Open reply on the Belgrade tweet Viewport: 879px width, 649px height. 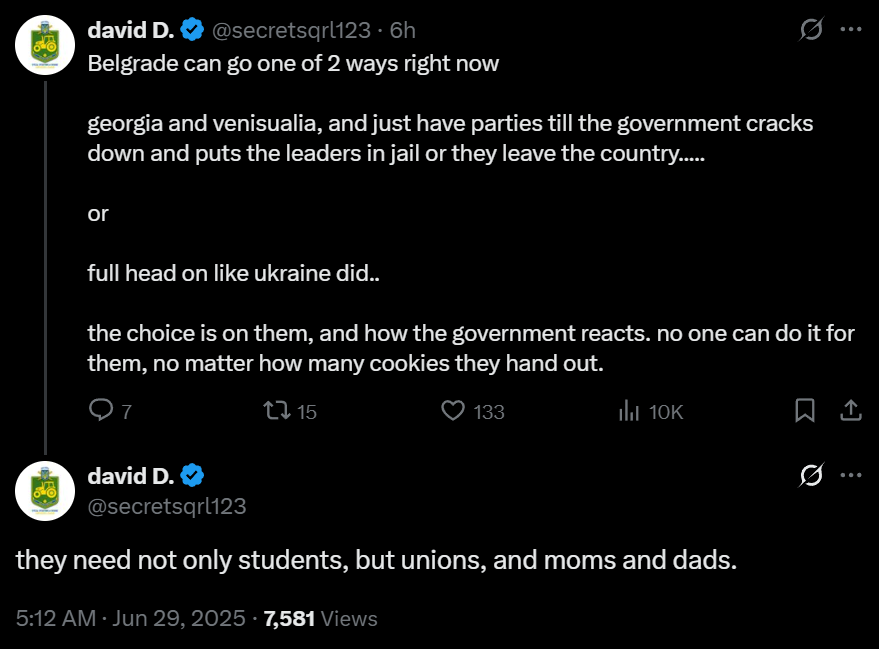[110, 411]
